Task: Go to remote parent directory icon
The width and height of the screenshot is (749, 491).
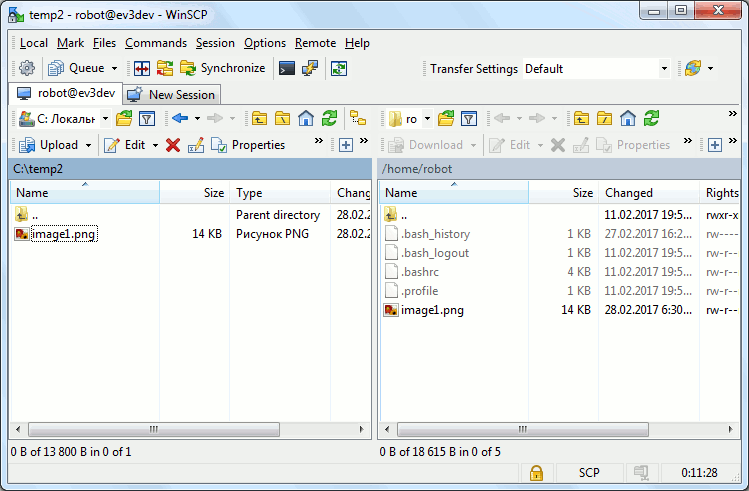Action: point(581,118)
